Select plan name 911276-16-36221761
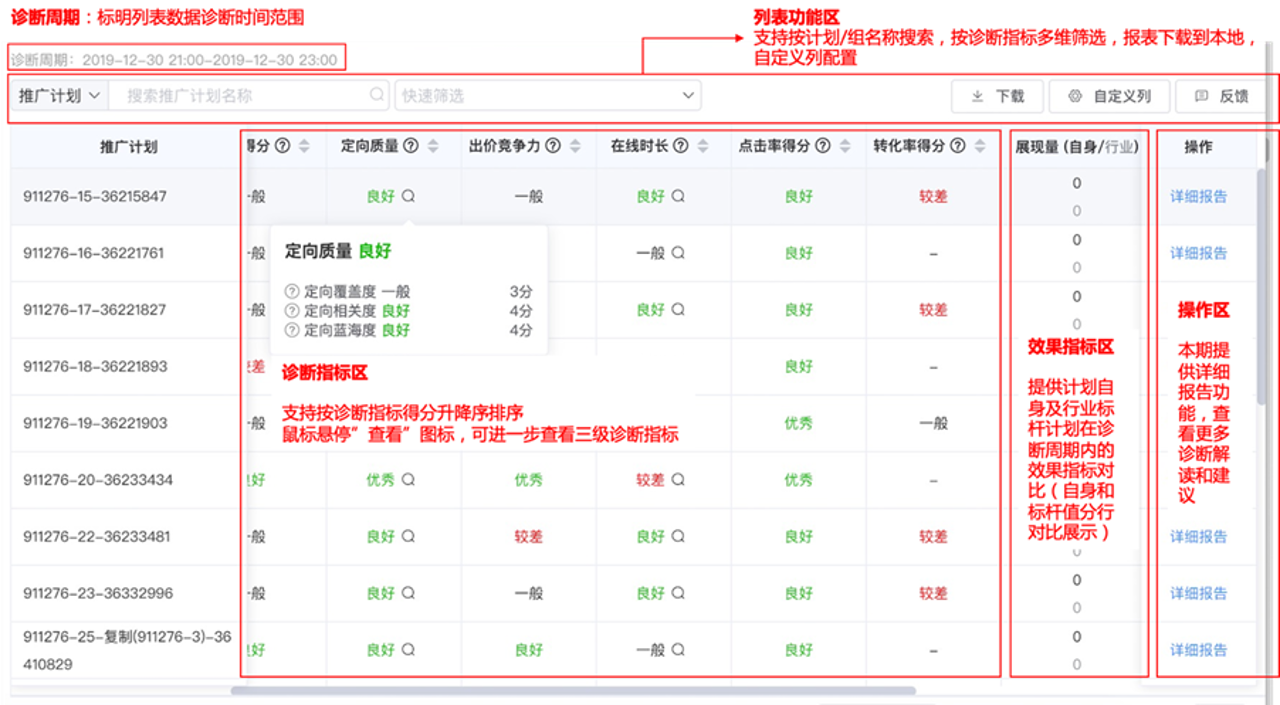Image resolution: width=1280 pixels, height=705 pixels. click(93, 254)
